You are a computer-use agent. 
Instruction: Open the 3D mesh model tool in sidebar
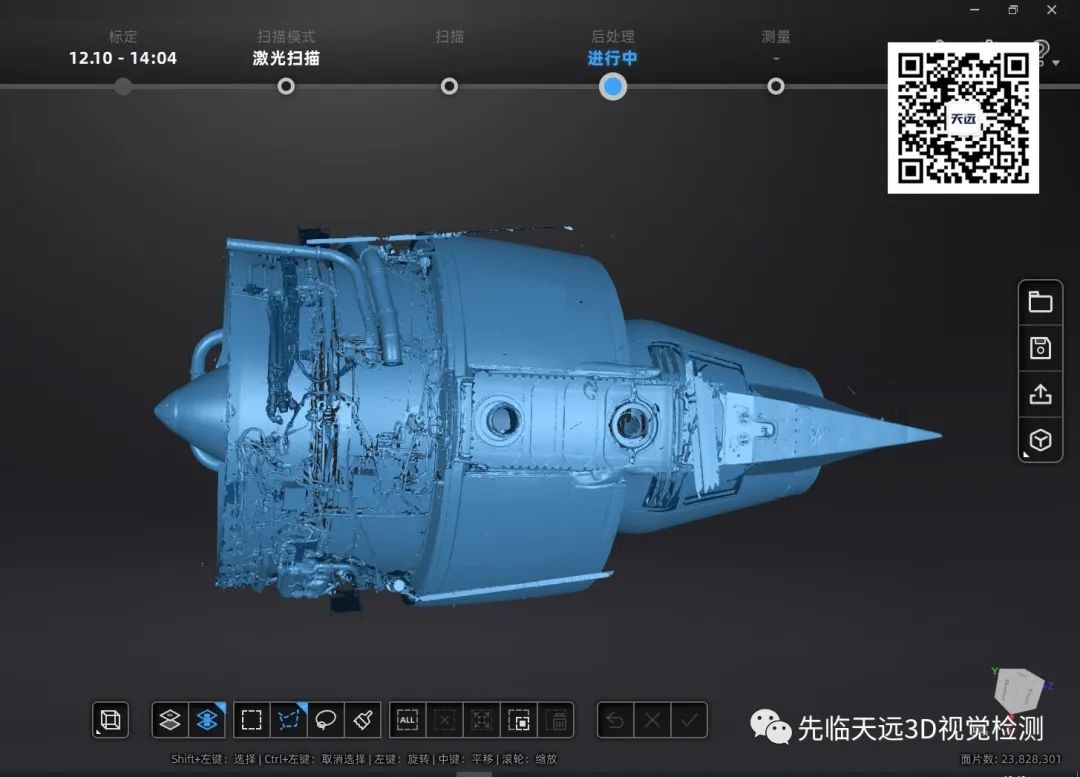click(x=1040, y=440)
